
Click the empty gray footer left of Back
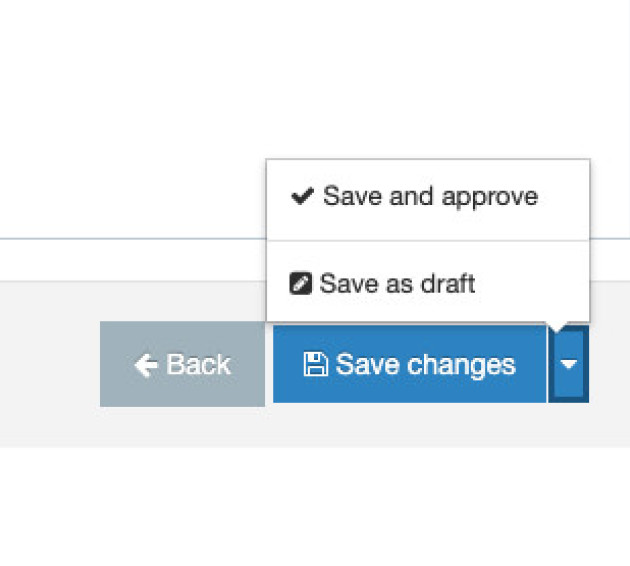point(50,365)
